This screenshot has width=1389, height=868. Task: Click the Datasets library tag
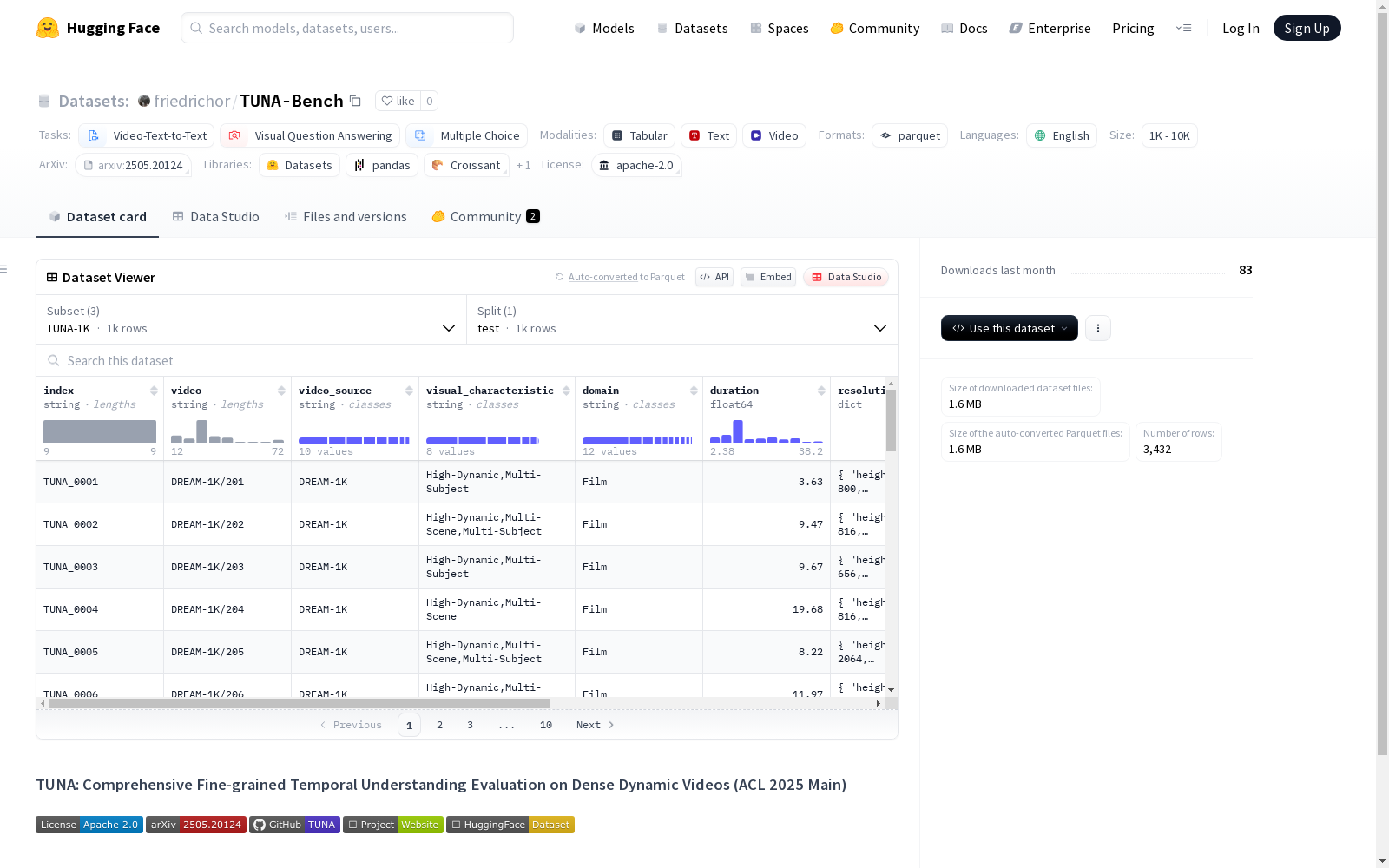300,165
